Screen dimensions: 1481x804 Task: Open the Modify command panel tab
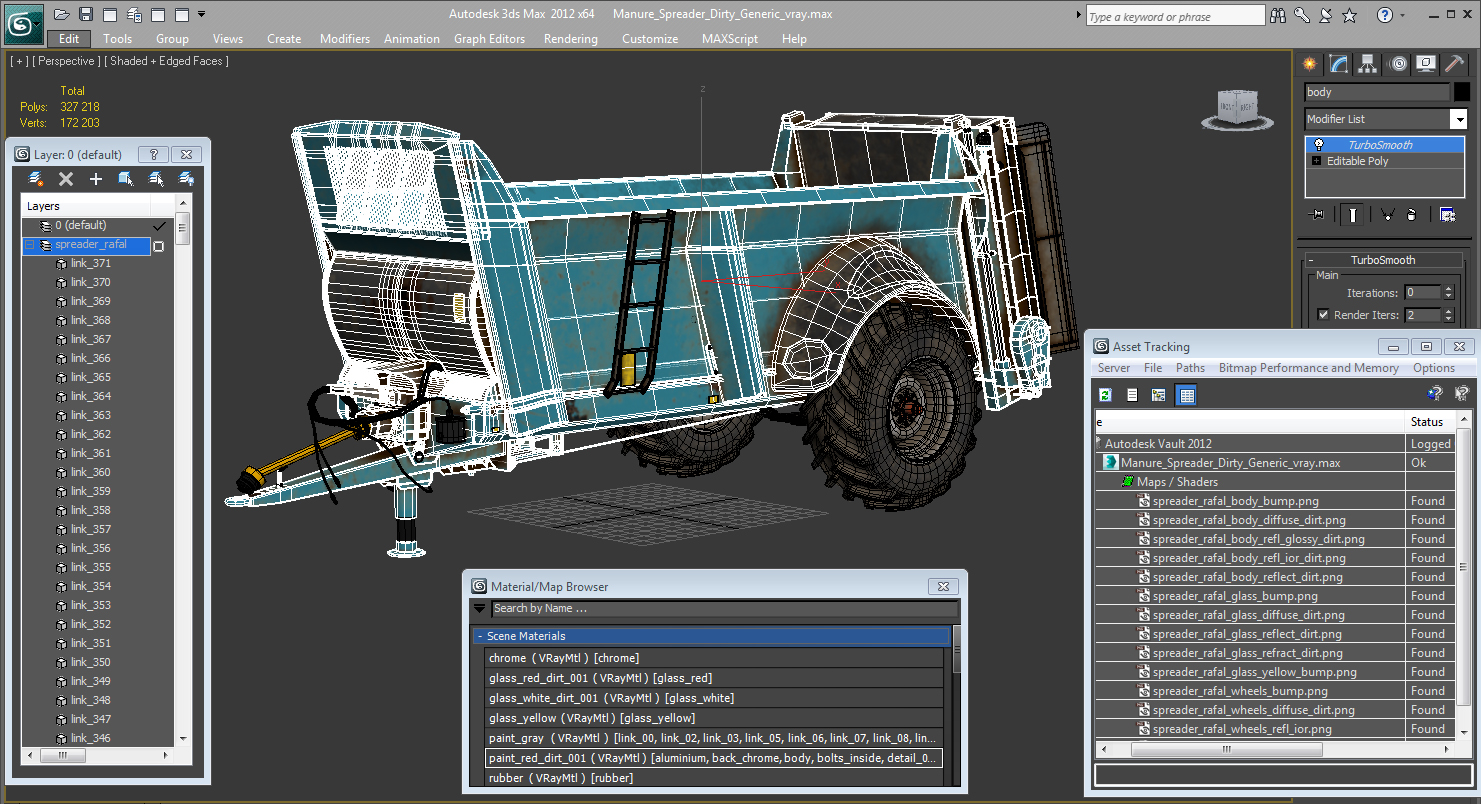[x=1339, y=64]
